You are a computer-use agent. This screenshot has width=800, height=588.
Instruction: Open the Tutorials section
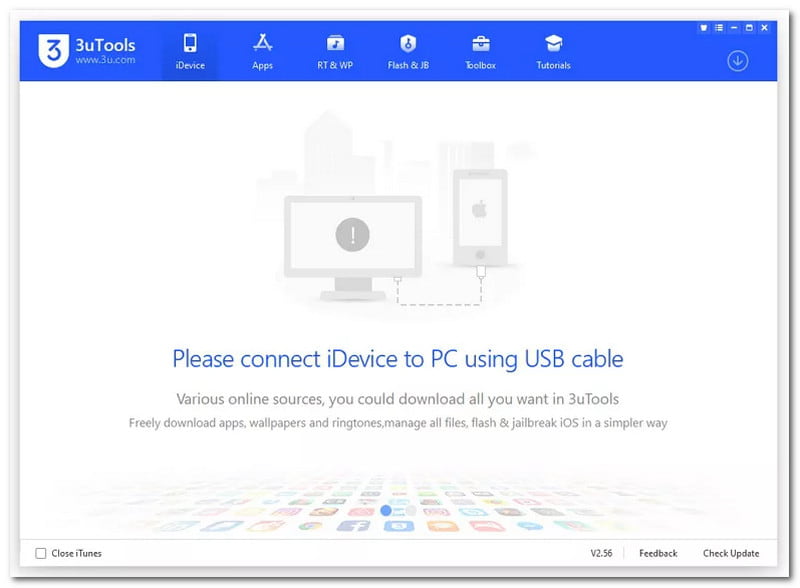[x=553, y=51]
